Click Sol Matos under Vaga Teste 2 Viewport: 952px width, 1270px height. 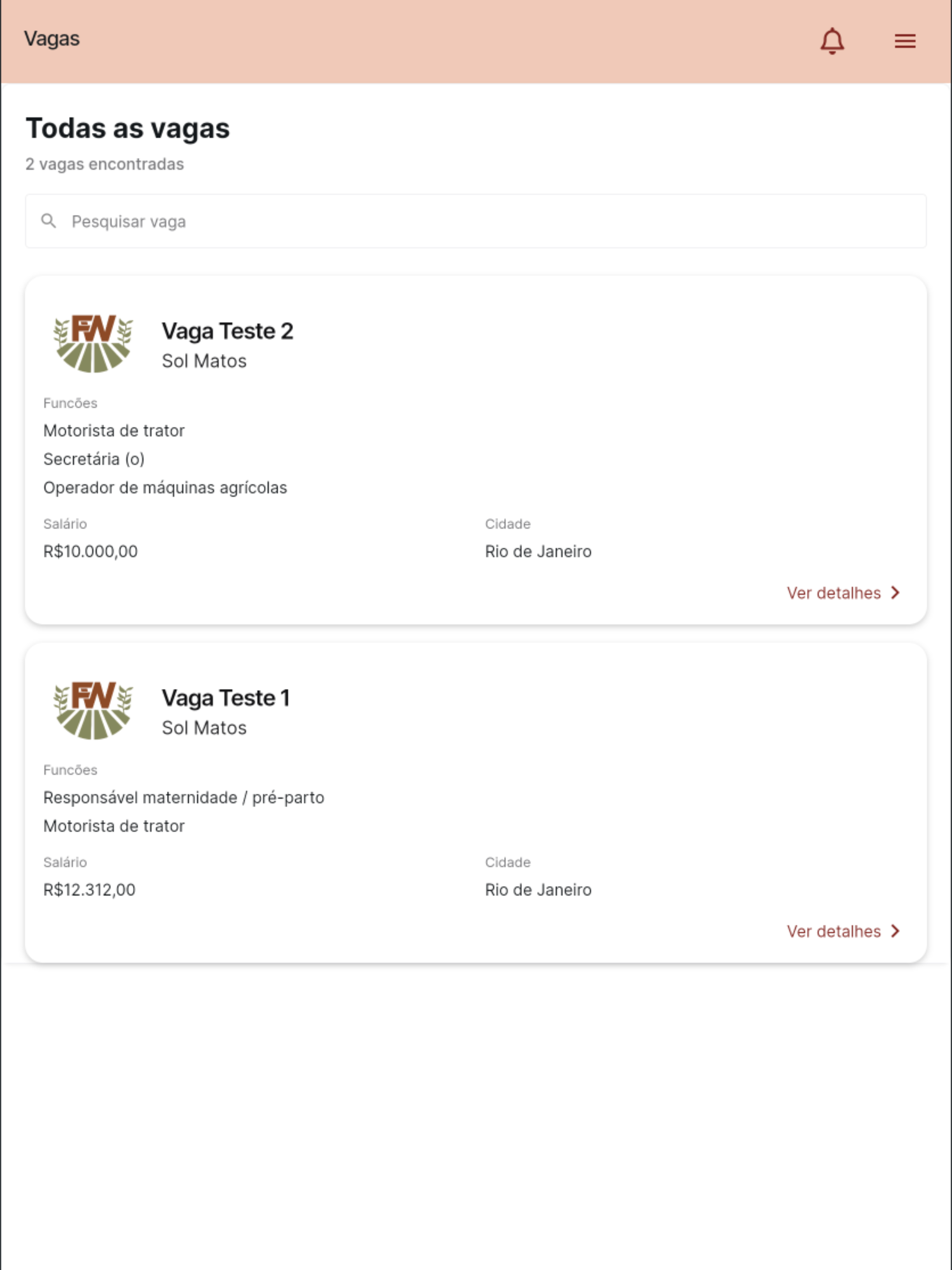pos(204,360)
